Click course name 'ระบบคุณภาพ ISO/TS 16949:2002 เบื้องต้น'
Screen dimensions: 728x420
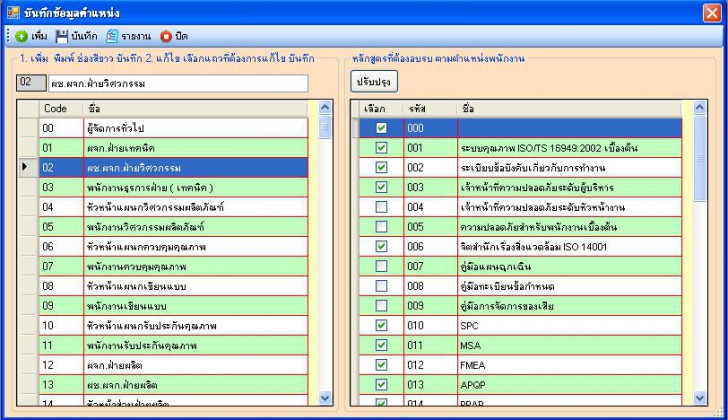coord(549,148)
